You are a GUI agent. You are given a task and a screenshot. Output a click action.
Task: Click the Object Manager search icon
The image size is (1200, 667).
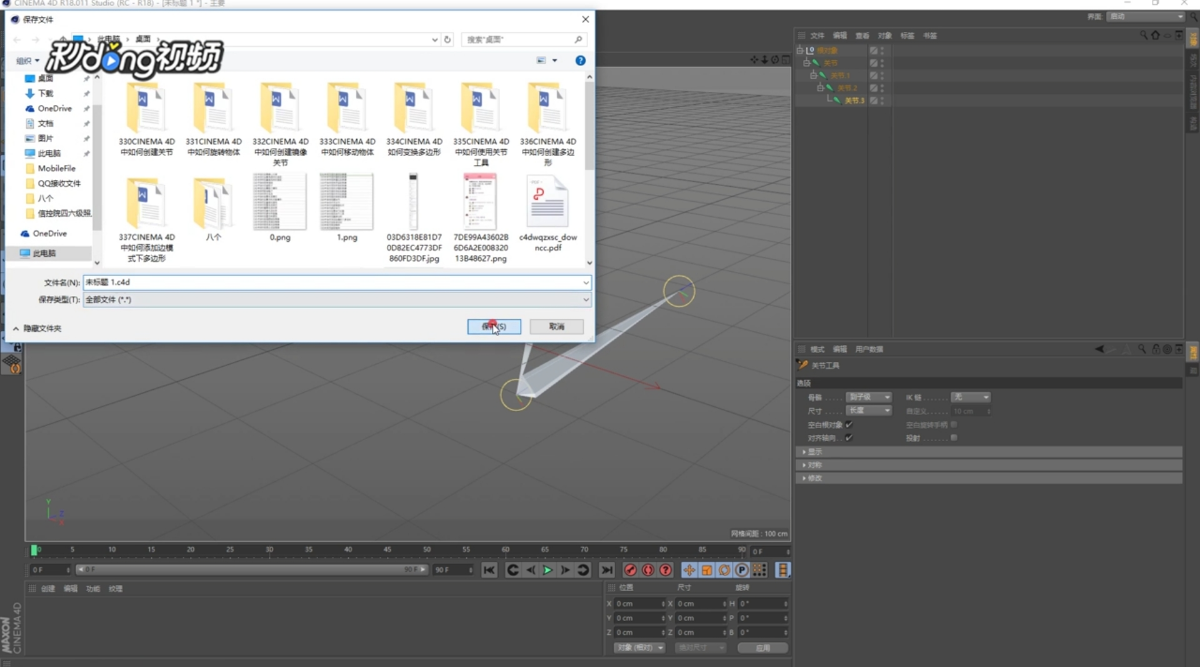tap(1143, 35)
